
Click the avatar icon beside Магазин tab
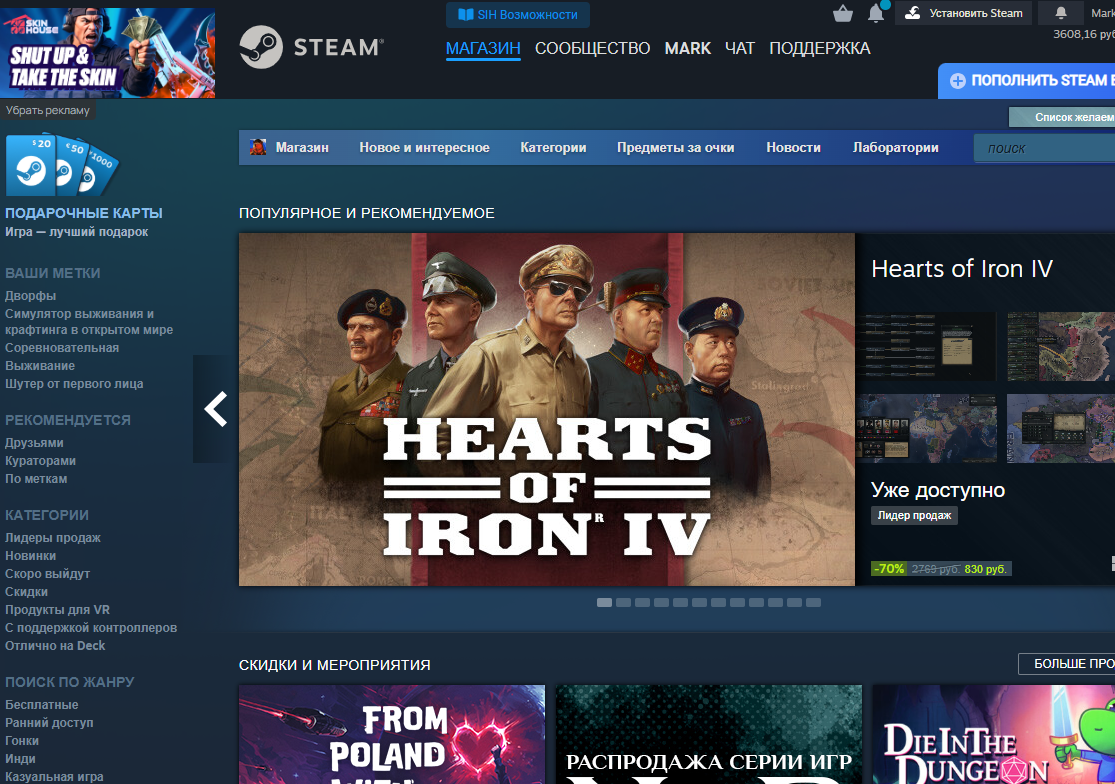click(x=257, y=147)
